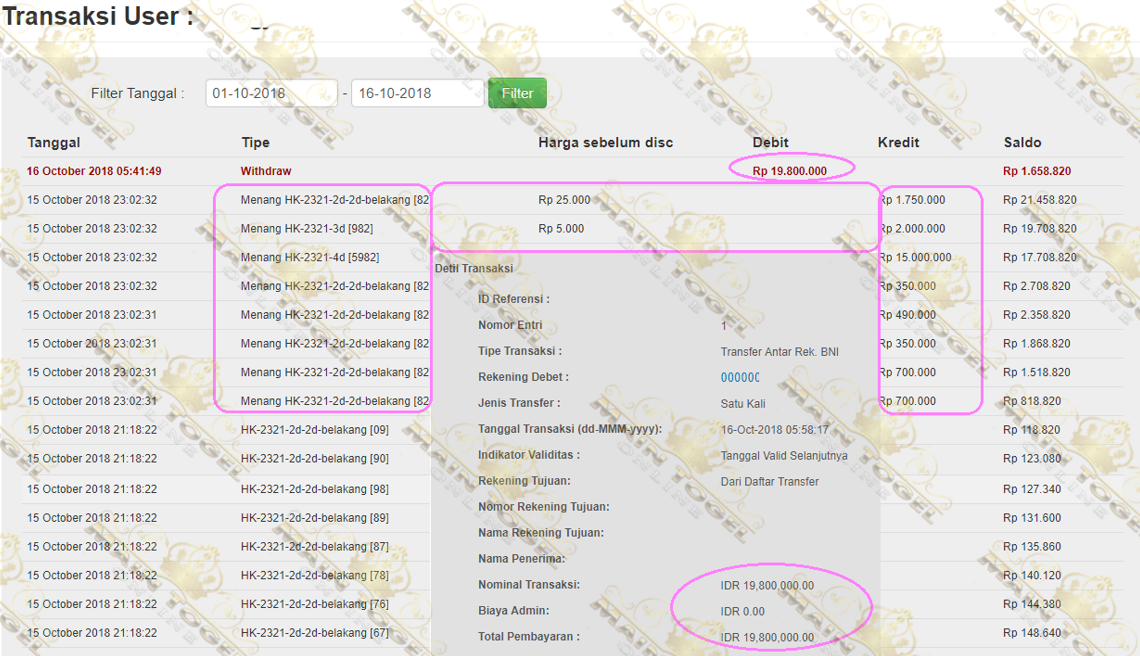
Task: Click the Harga sebelum disc column header
Action: pos(605,143)
